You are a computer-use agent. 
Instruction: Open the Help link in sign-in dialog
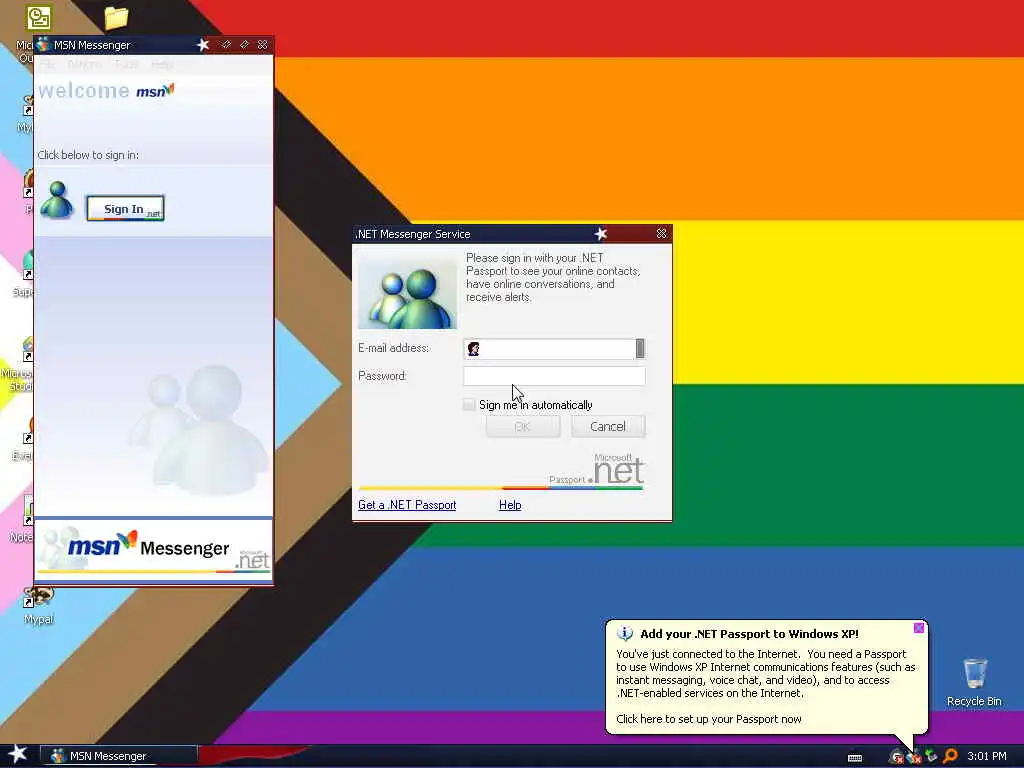510,505
